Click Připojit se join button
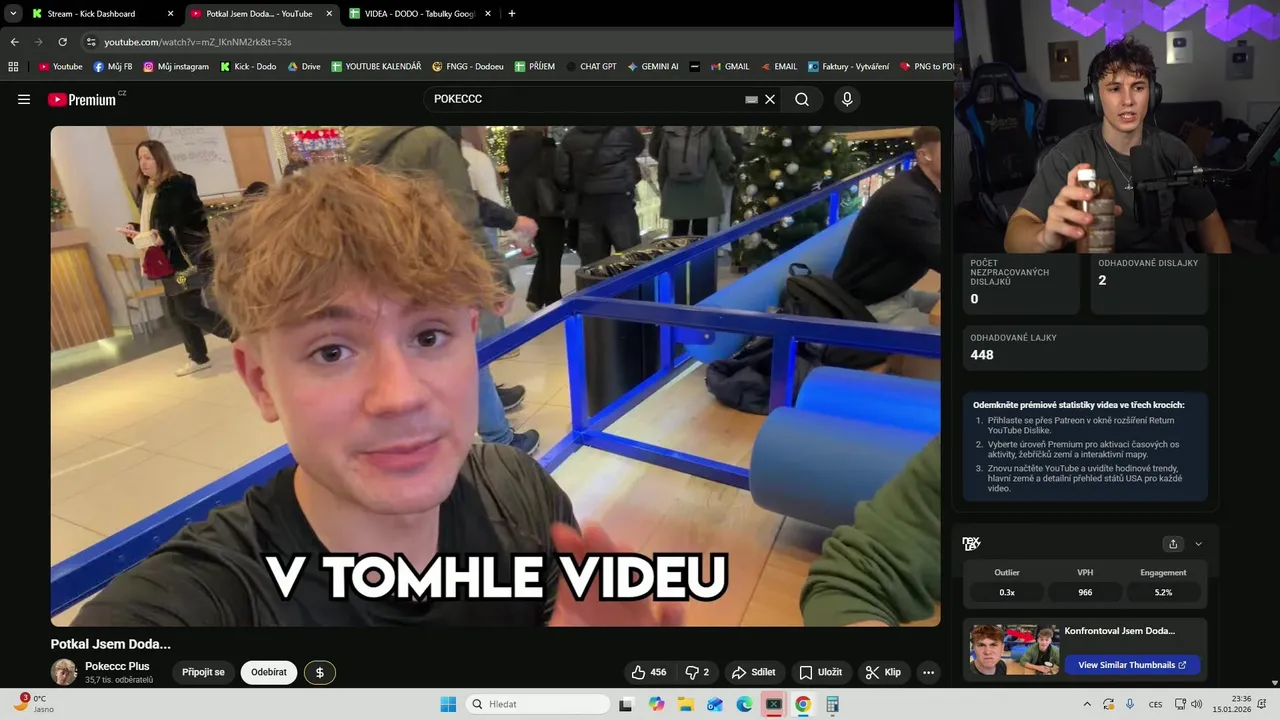 tap(203, 672)
